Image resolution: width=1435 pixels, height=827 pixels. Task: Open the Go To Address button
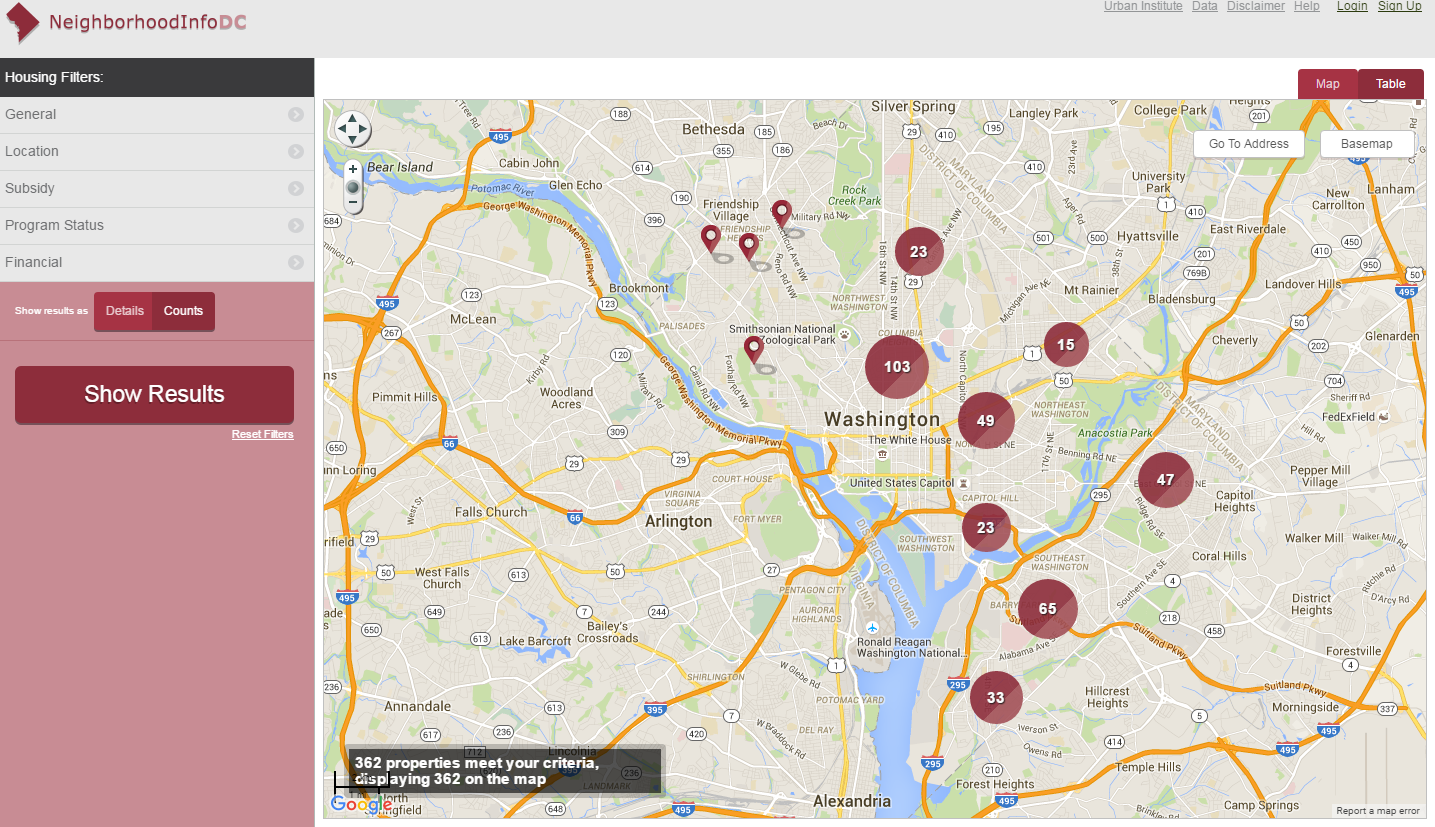[1248, 144]
